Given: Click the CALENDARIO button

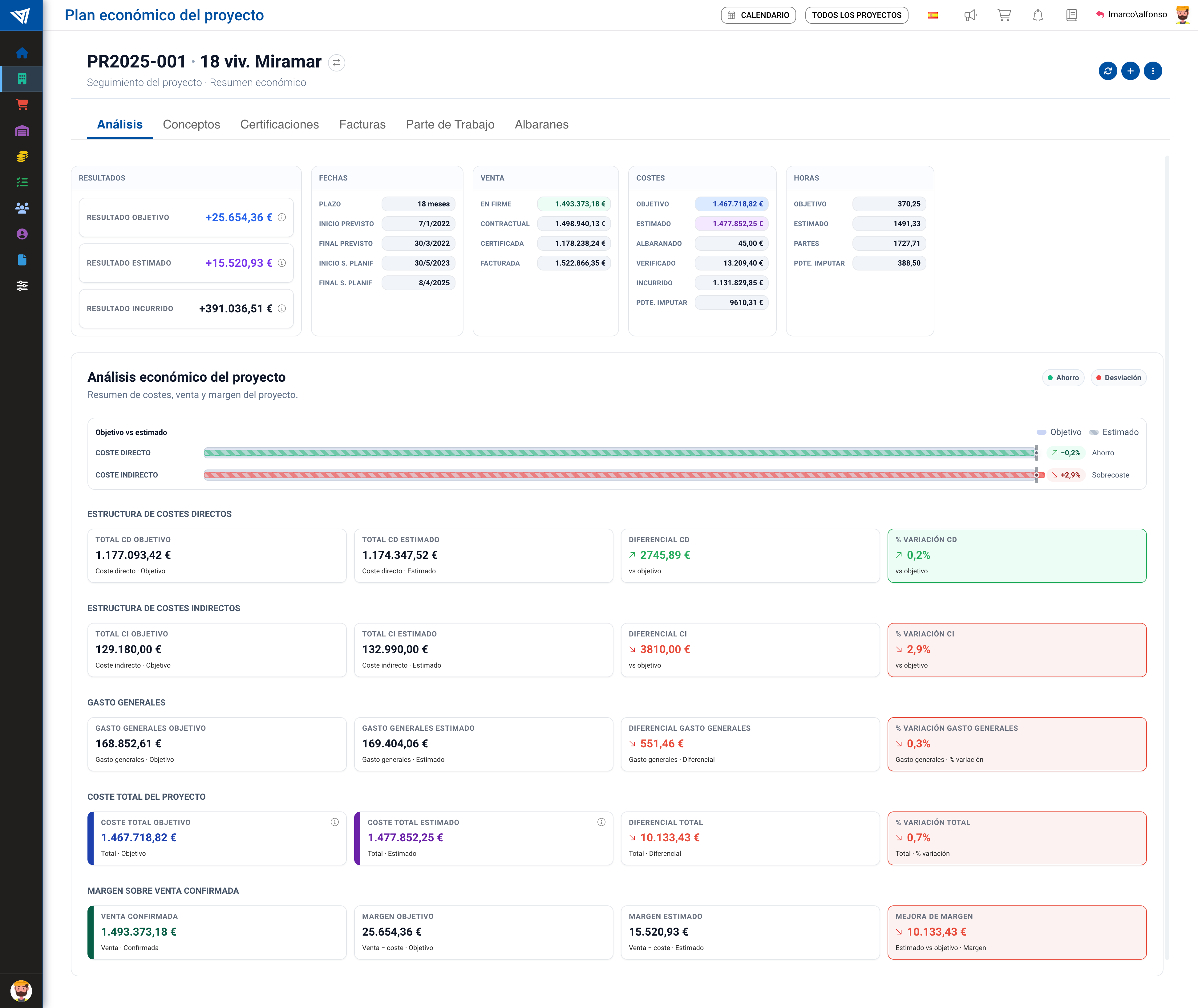Looking at the screenshot, I should 758,15.
